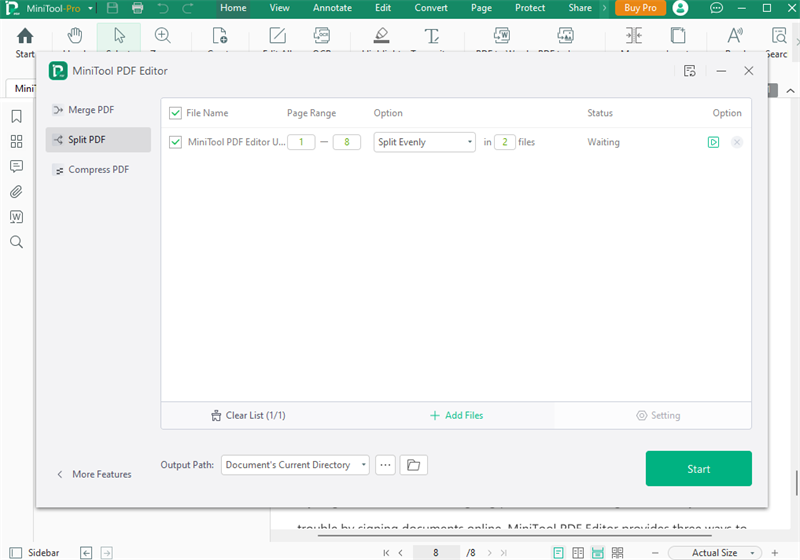Open the Bookmarks sidebar panel
Image resolution: width=800 pixels, height=560 pixels.
coord(16,116)
